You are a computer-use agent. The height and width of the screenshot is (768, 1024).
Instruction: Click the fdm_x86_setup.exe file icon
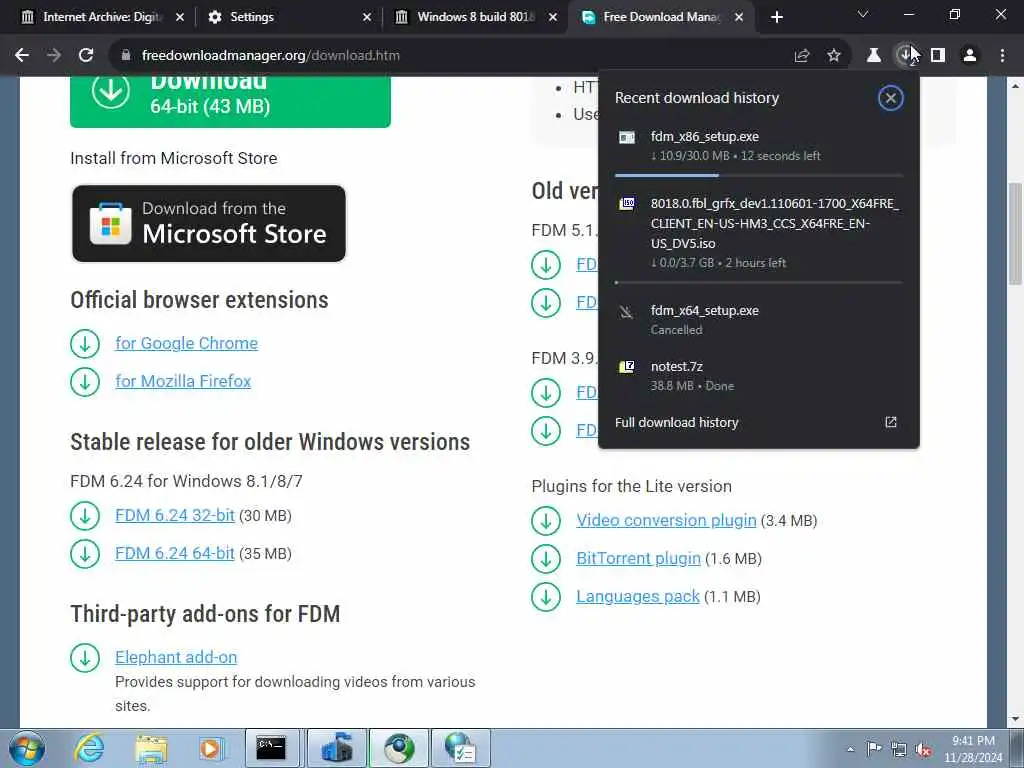[627, 137]
